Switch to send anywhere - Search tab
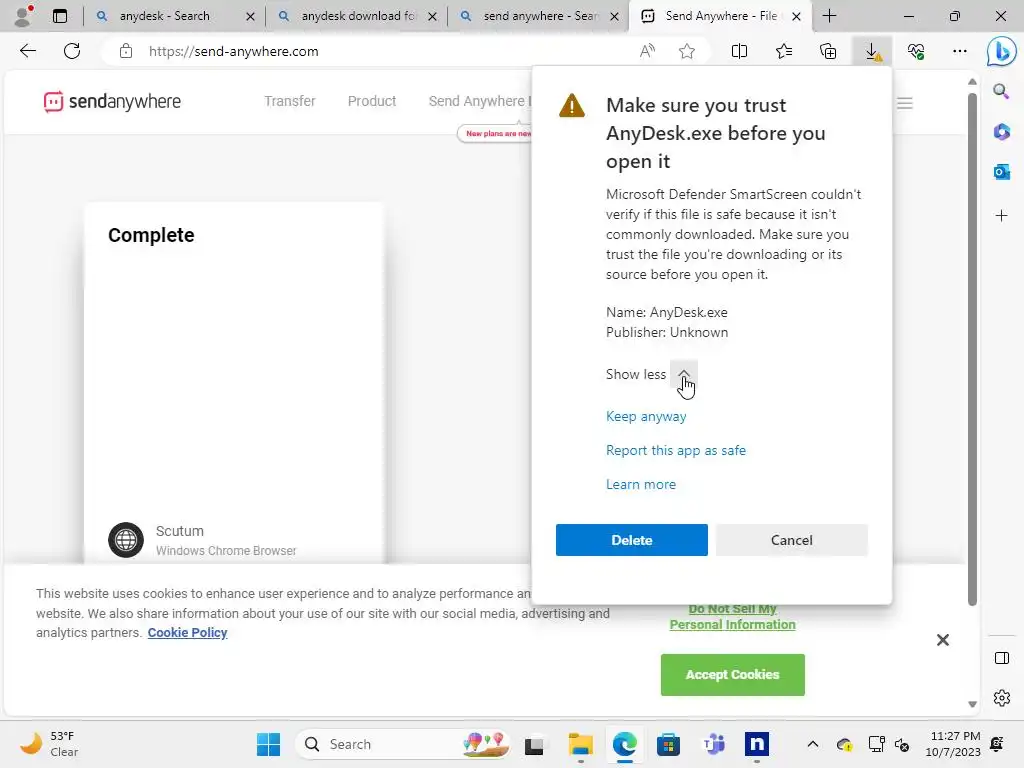Screen dimensions: 1024x768 click(541, 16)
